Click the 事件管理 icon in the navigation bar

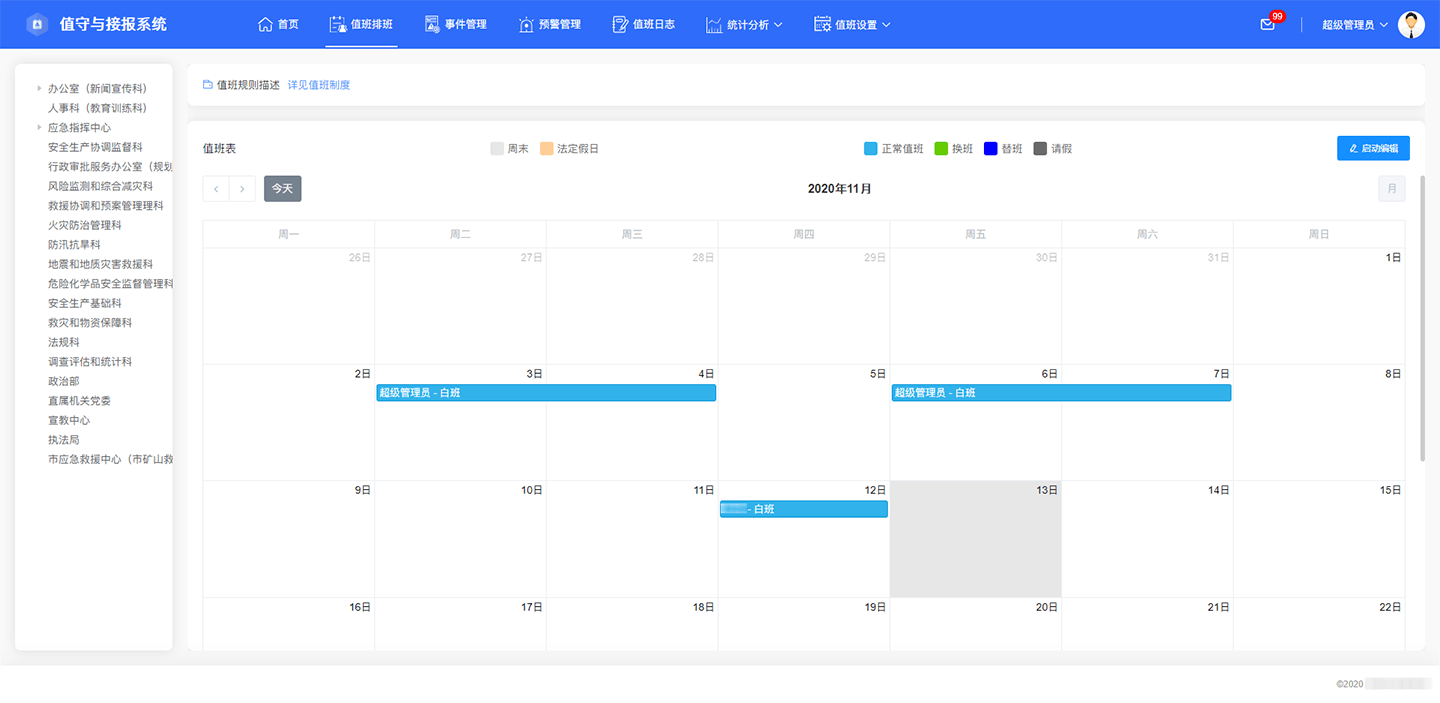pos(432,24)
